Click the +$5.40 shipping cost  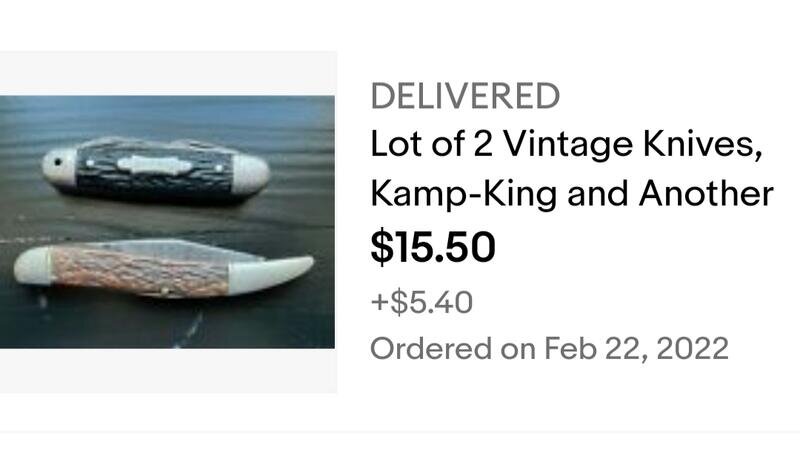tap(421, 302)
